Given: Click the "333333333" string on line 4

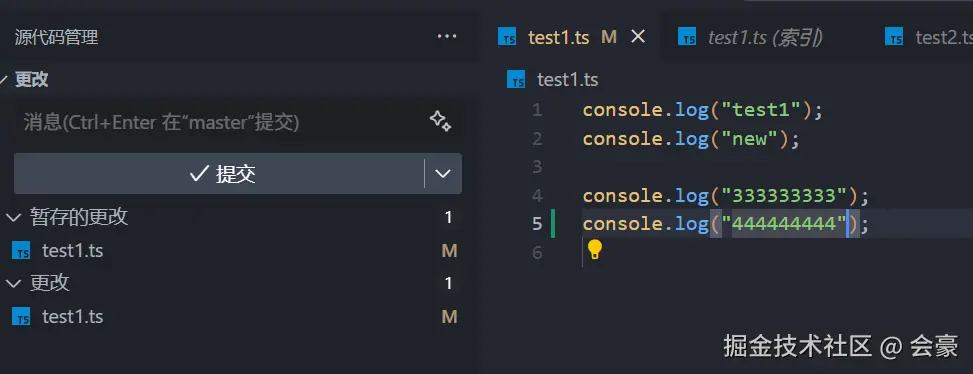Looking at the screenshot, I should [784, 196].
